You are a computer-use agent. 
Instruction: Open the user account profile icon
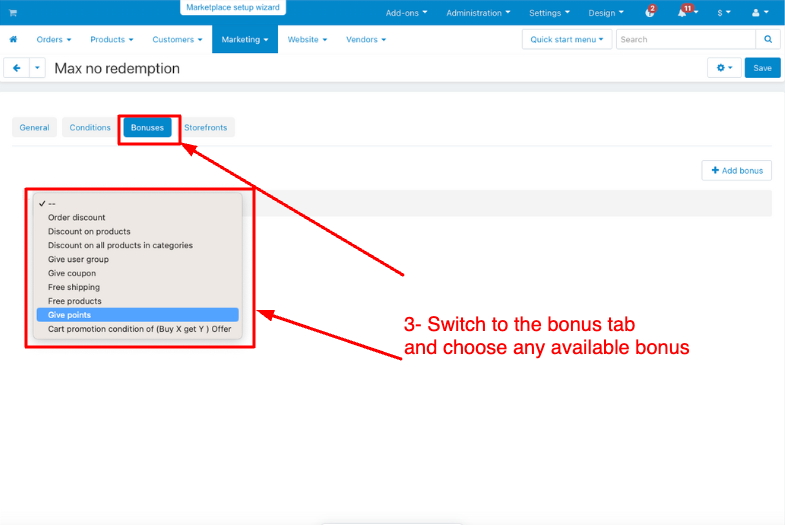coord(758,13)
